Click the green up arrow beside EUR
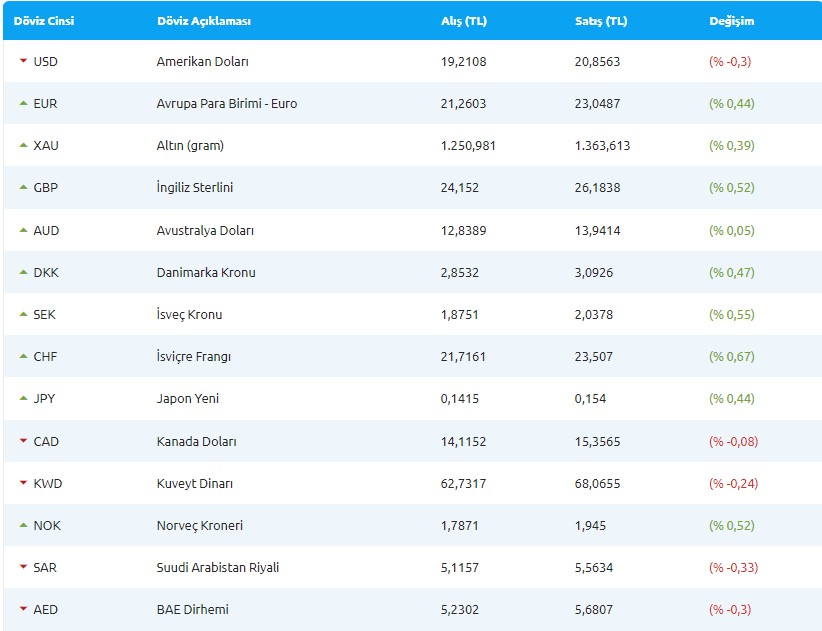 (23, 103)
